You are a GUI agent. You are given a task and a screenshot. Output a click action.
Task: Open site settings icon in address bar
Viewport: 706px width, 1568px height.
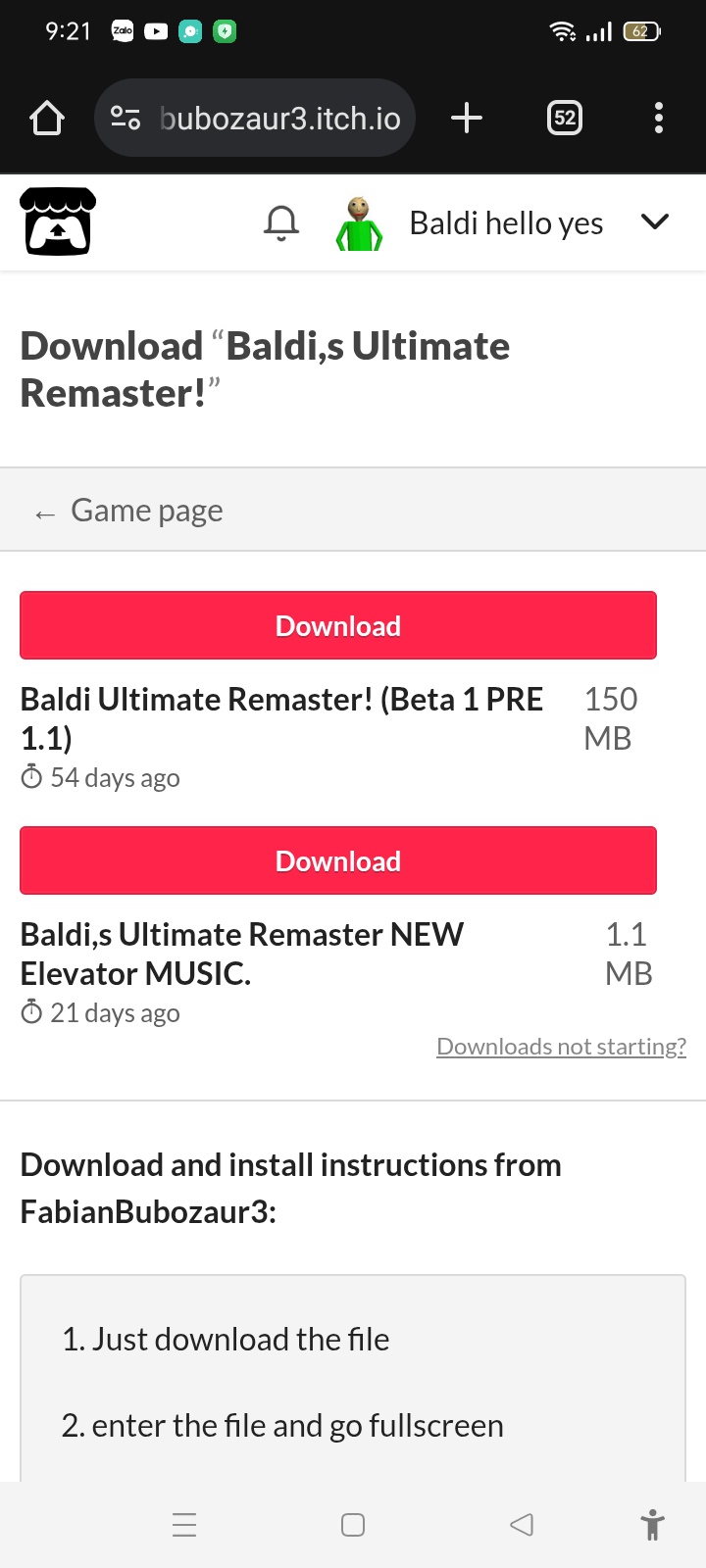(x=126, y=119)
